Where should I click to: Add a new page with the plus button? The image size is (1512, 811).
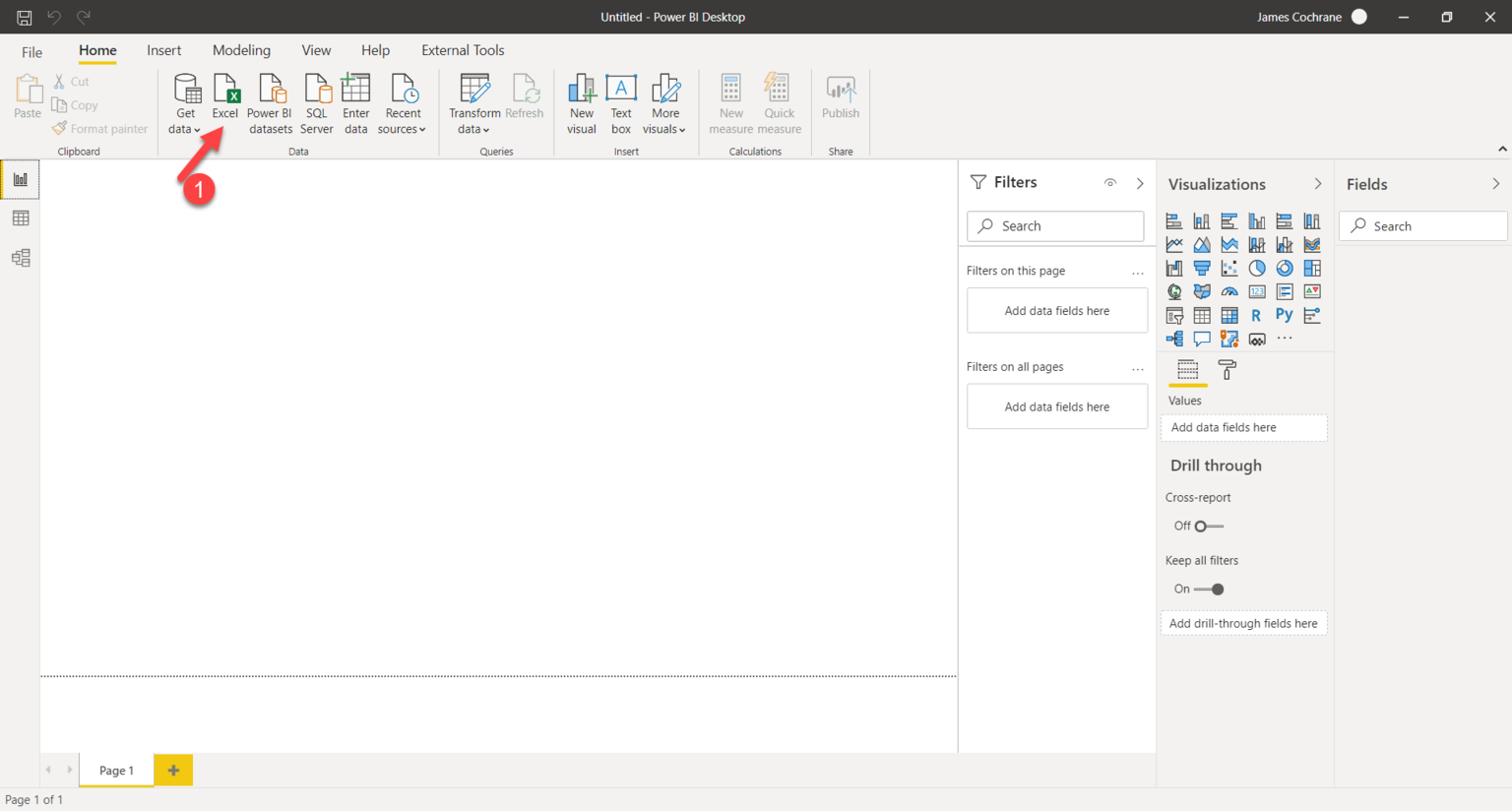click(x=173, y=770)
